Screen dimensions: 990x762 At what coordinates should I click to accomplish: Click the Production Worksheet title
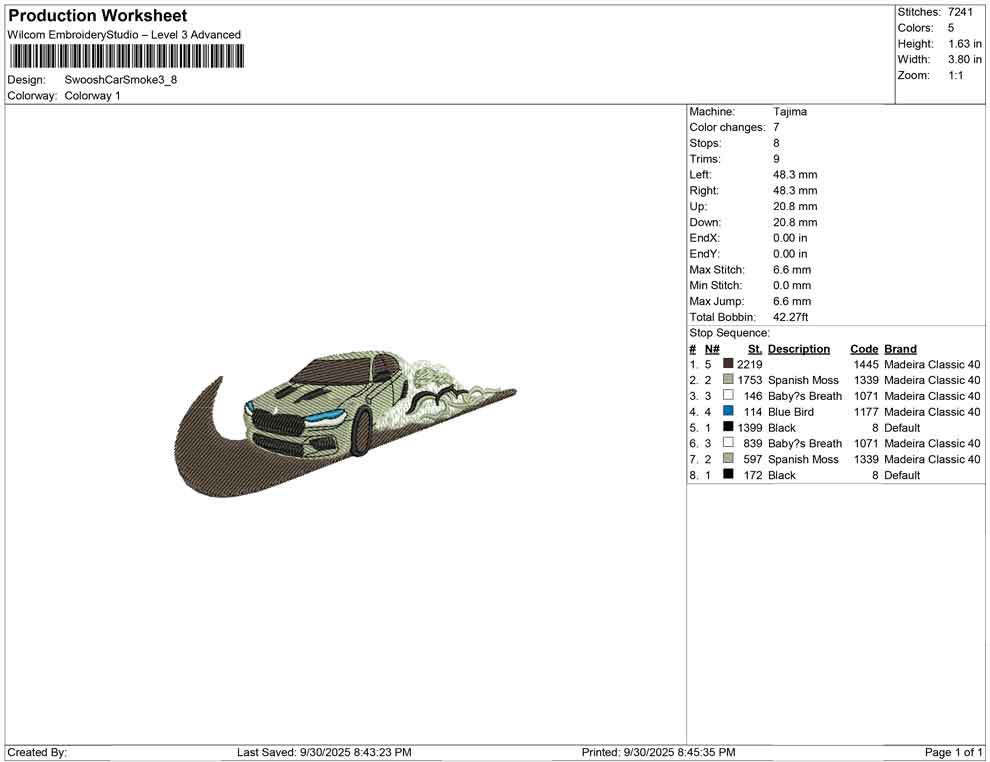click(x=97, y=16)
